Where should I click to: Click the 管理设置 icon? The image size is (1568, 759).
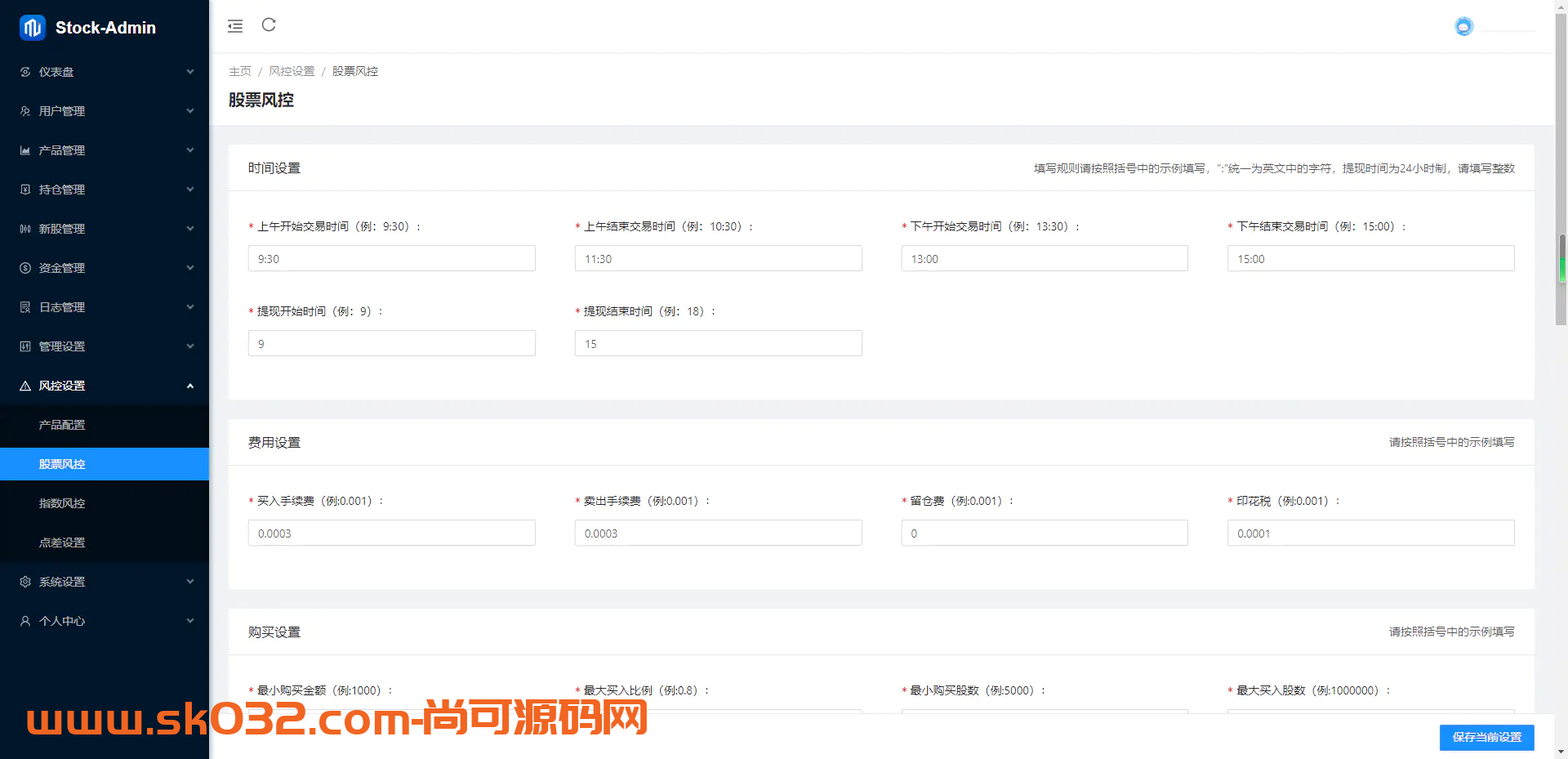point(25,346)
